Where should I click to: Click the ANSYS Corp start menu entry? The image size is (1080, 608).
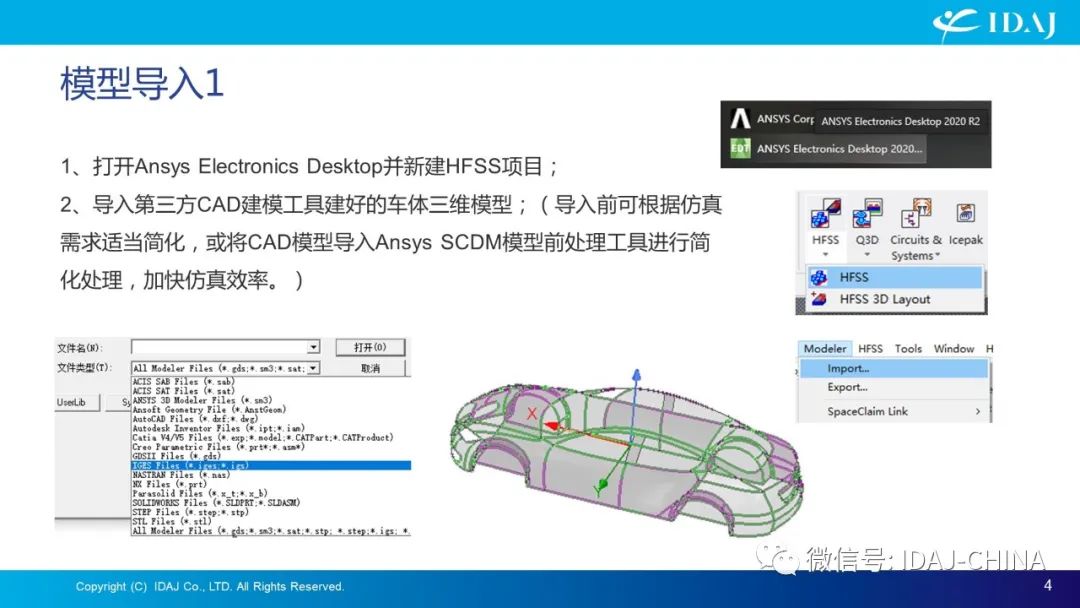[x=785, y=119]
